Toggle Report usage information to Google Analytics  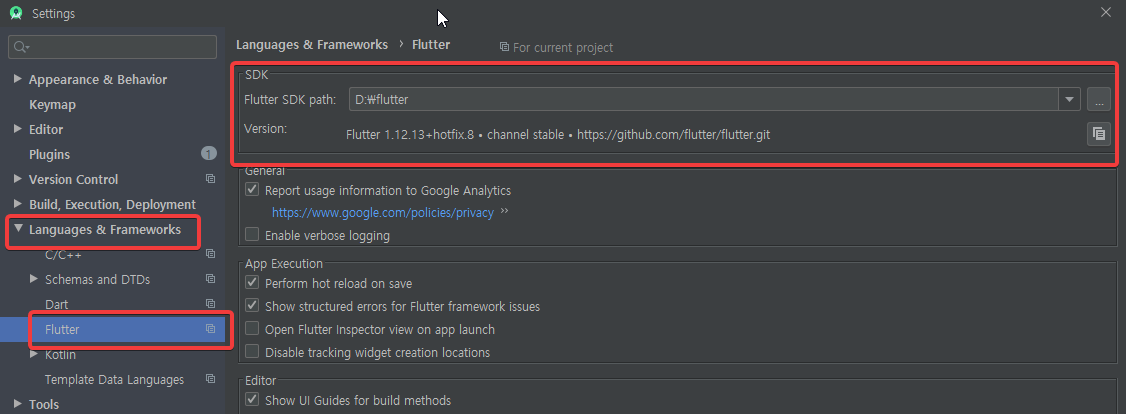tap(252, 190)
